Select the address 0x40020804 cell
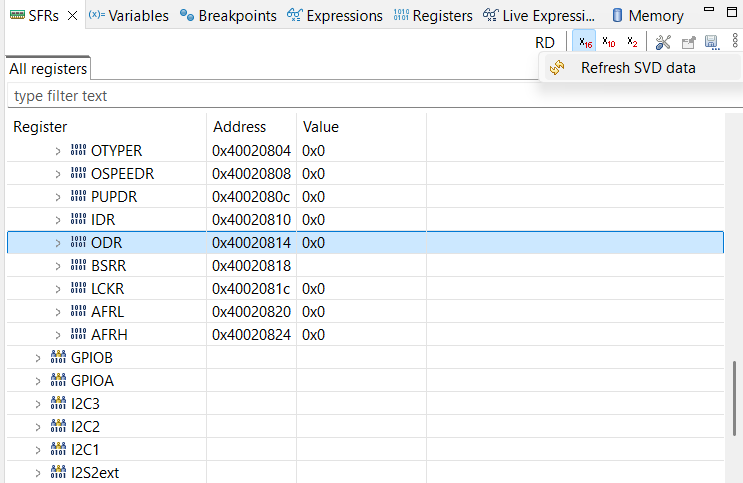Image resolution: width=743 pixels, height=483 pixels. 252,151
